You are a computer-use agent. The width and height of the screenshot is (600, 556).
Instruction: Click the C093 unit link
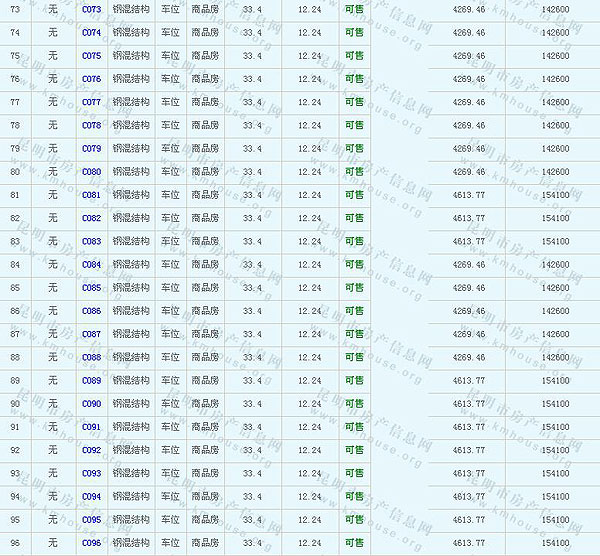click(x=91, y=473)
